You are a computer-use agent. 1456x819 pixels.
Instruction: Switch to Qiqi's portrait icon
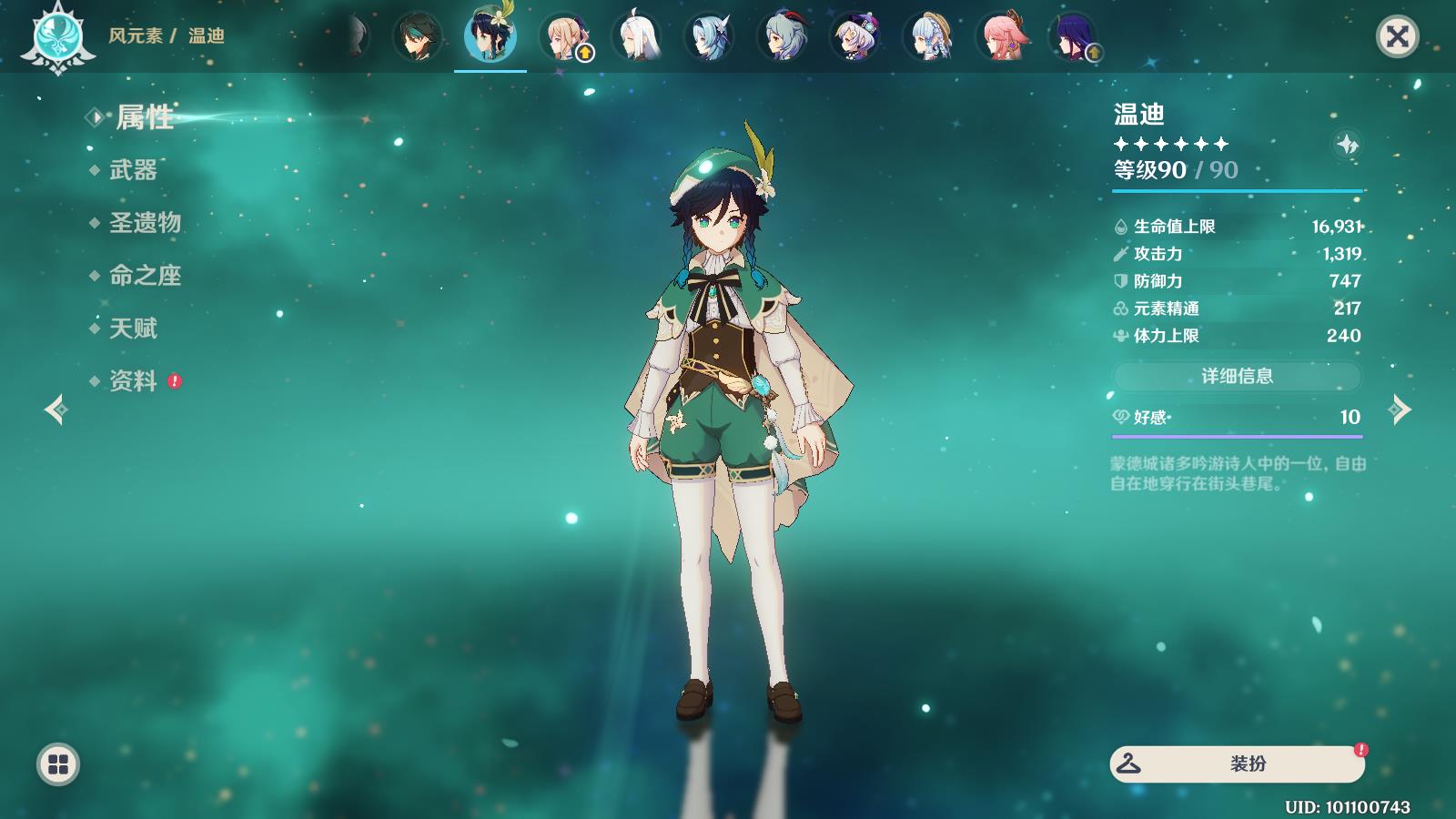point(855,37)
